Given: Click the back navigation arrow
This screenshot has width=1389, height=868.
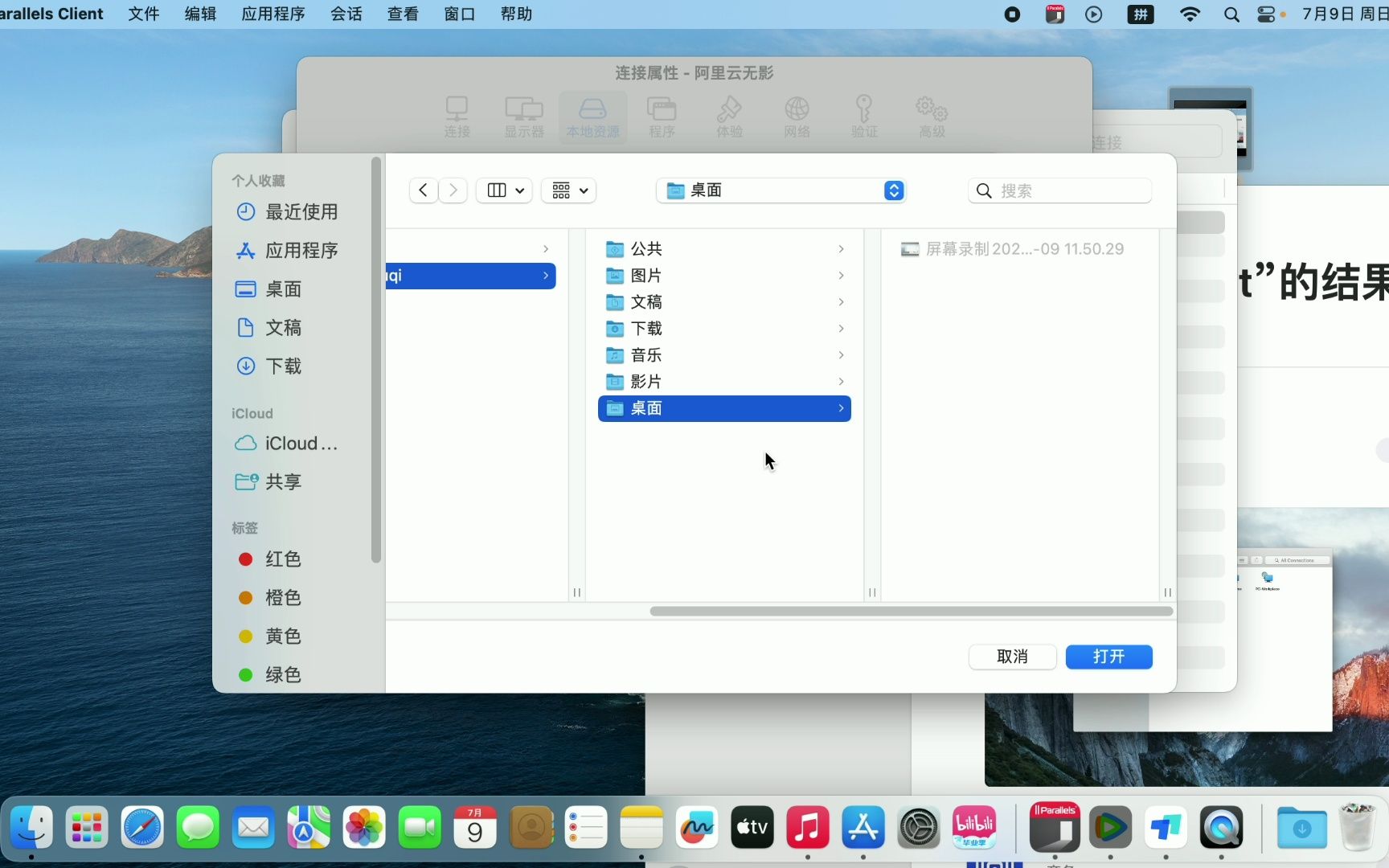Looking at the screenshot, I should point(423,190).
